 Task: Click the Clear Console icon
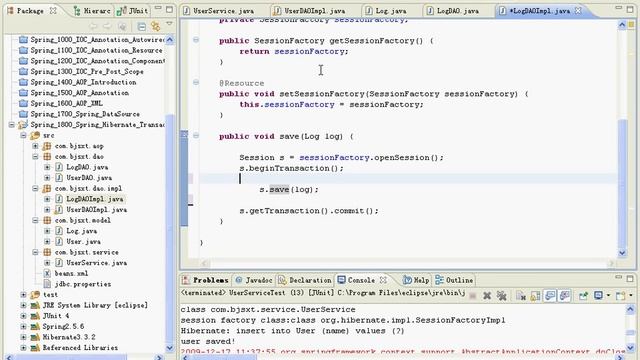pyautogui.click(x=521, y=296)
